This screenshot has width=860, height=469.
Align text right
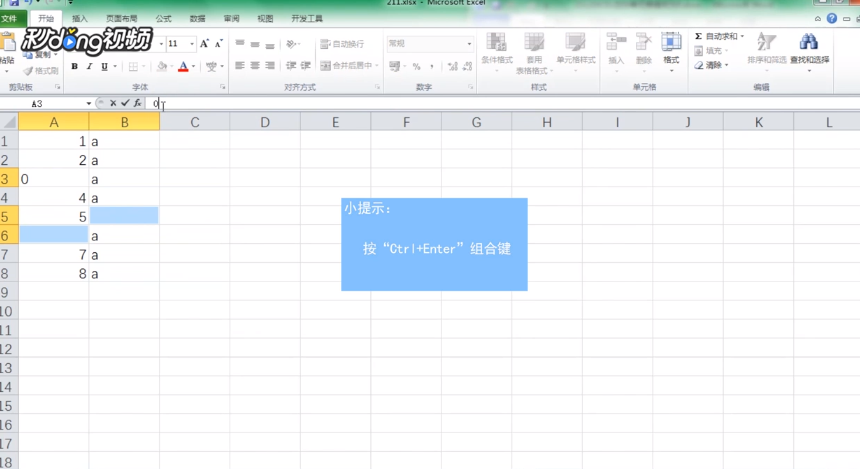270,66
